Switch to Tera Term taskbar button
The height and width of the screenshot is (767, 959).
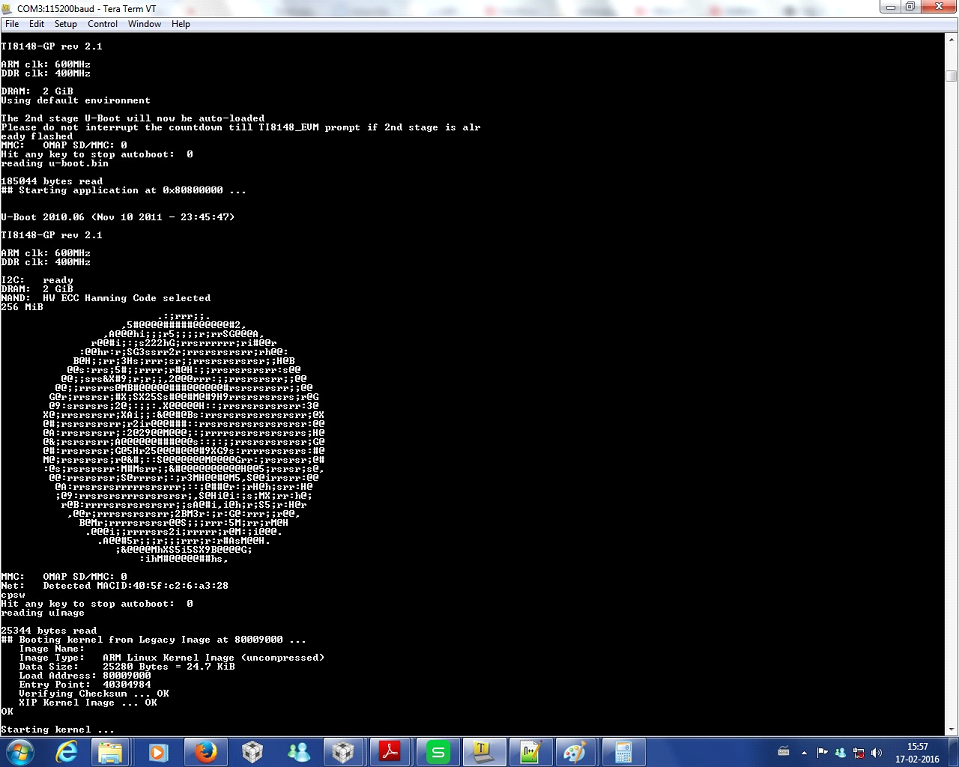tap(483, 752)
